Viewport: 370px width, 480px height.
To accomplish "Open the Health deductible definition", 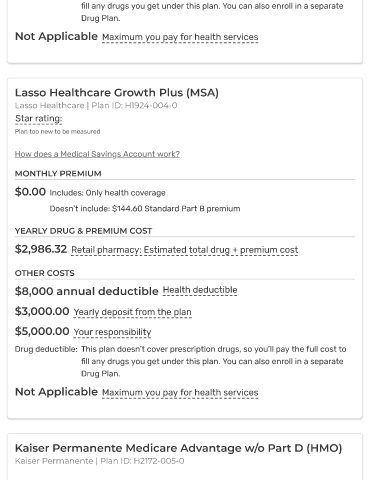I will [200, 290].
